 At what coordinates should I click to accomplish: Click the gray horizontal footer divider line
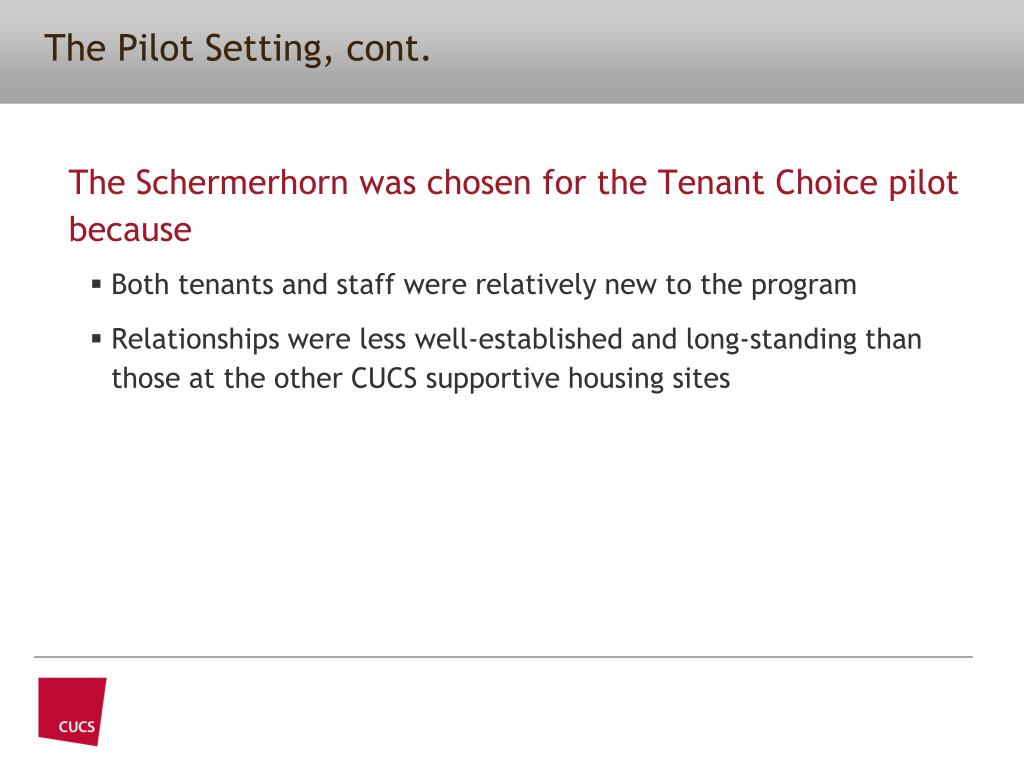click(503, 656)
